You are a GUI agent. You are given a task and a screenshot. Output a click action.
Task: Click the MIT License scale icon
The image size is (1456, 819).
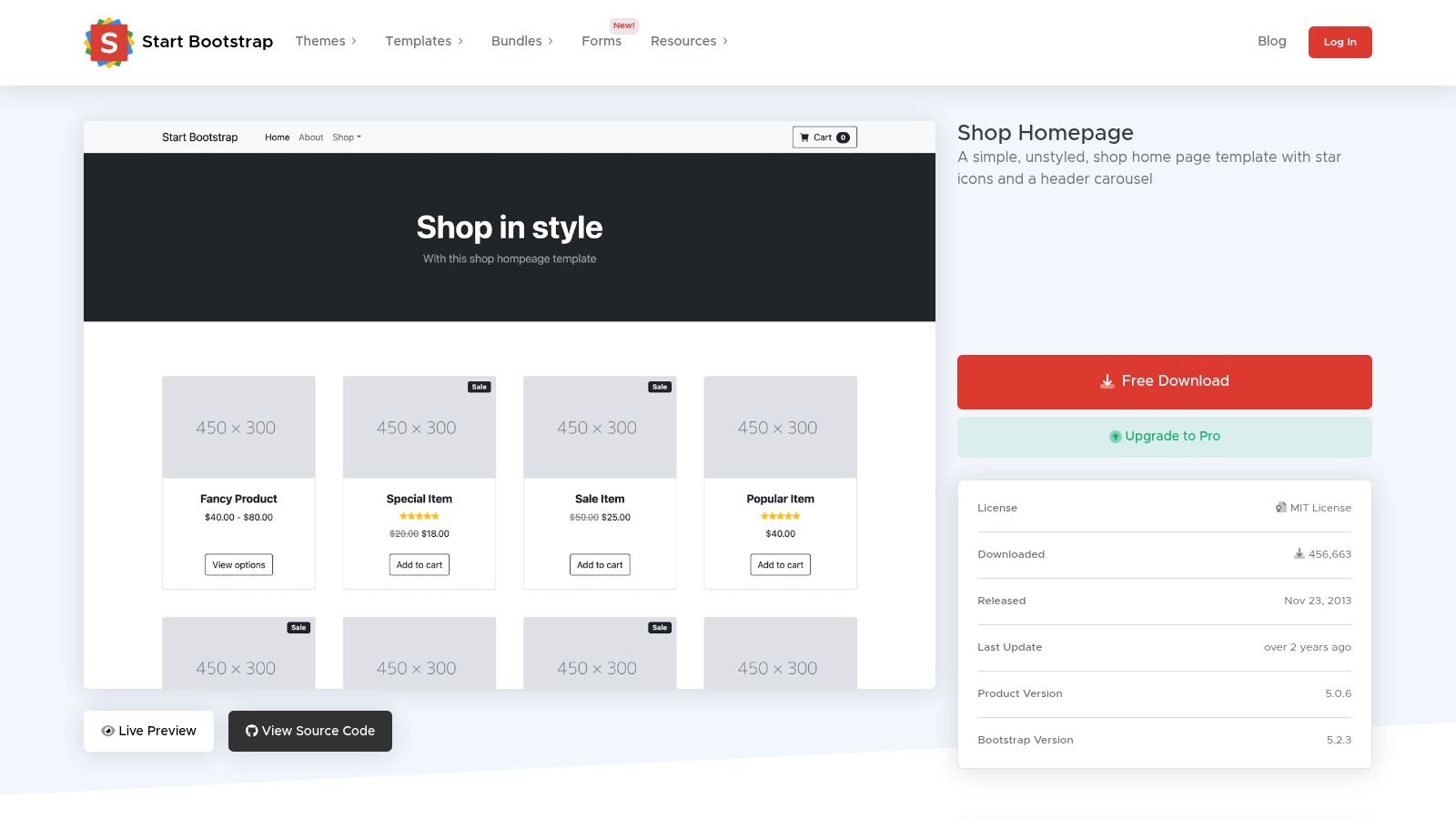(x=1281, y=508)
